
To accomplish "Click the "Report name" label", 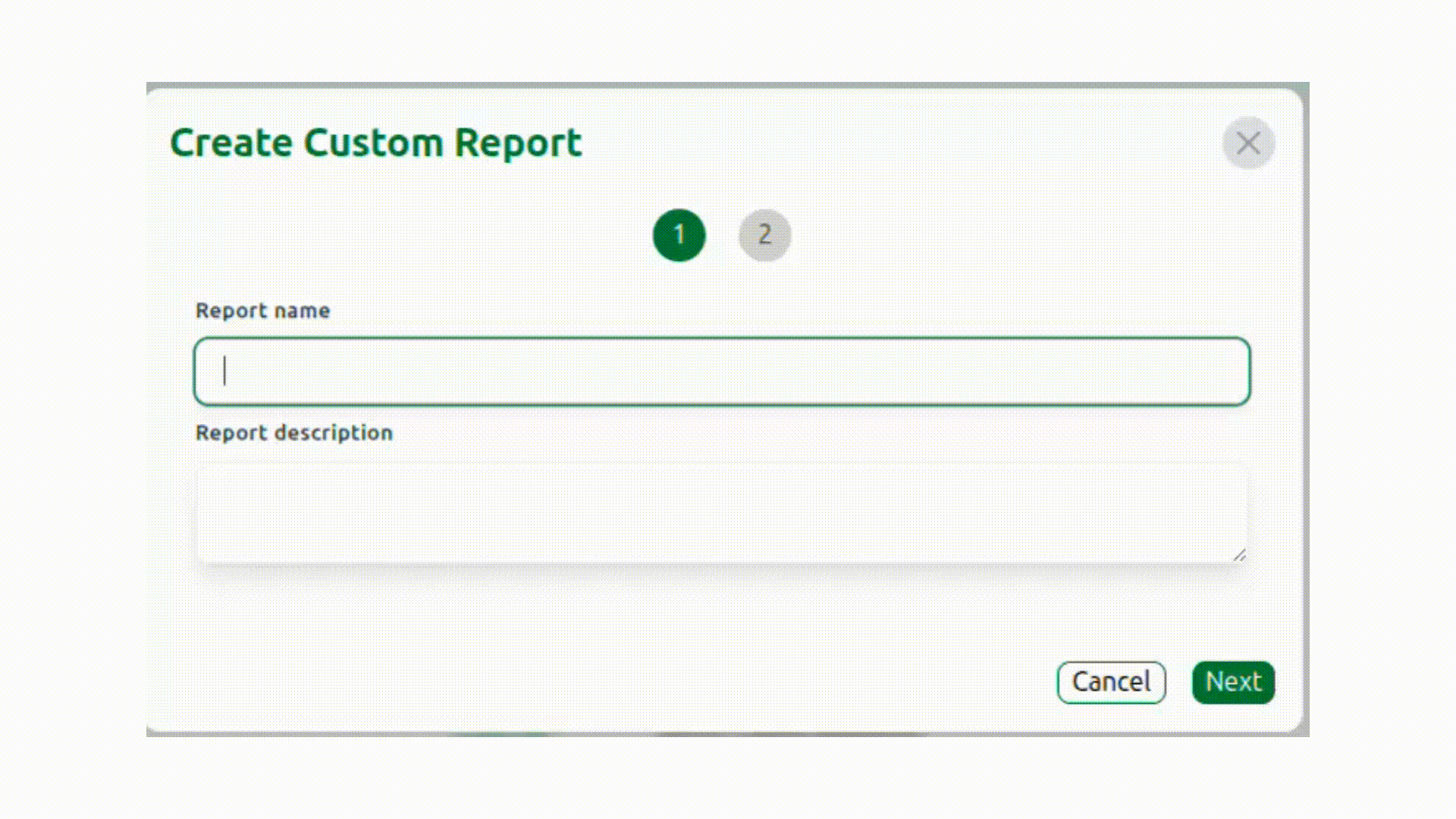I will pyautogui.click(x=262, y=311).
